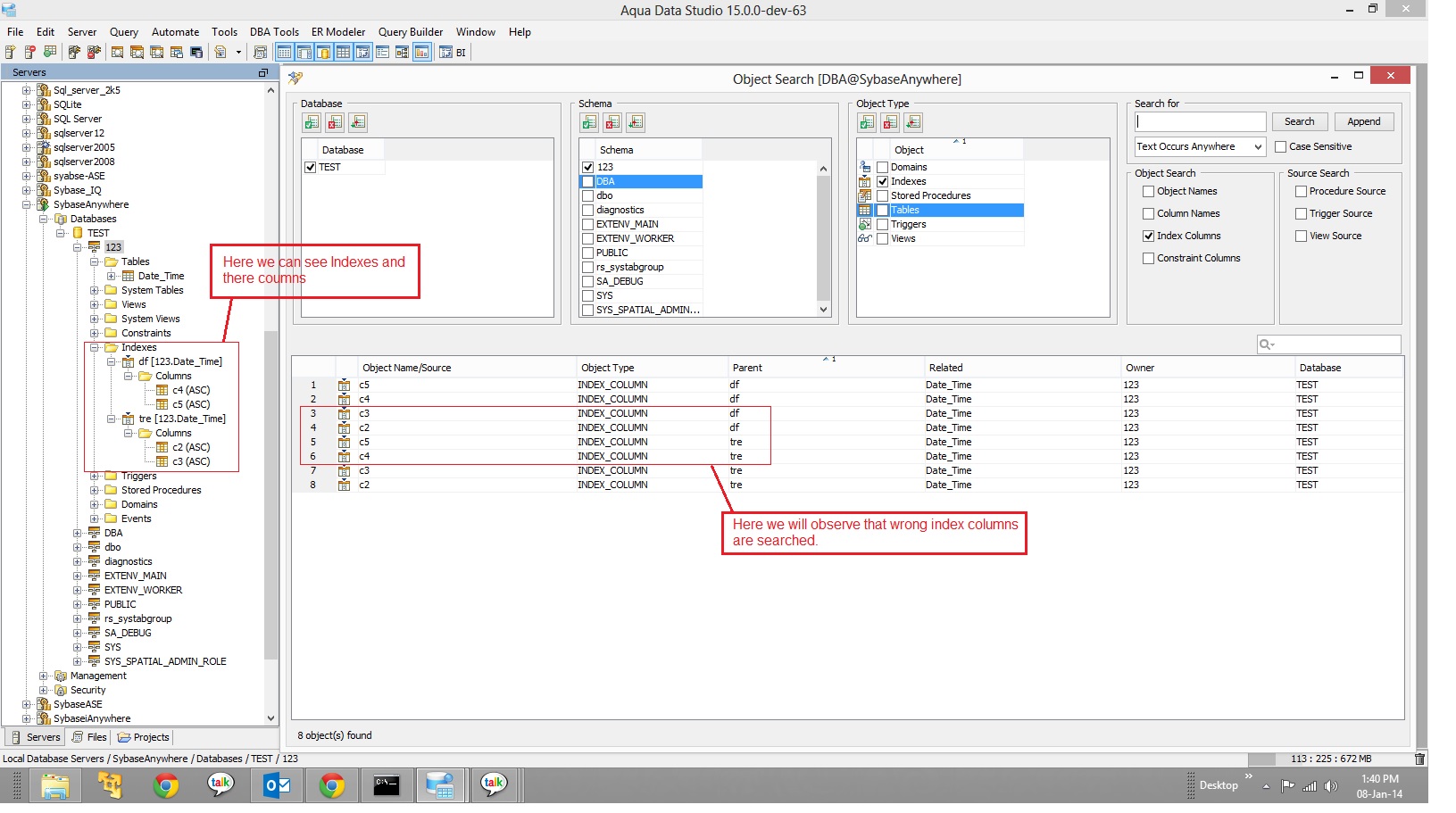Click into the Search for text field
The height and width of the screenshot is (813, 1456).
point(1201,121)
